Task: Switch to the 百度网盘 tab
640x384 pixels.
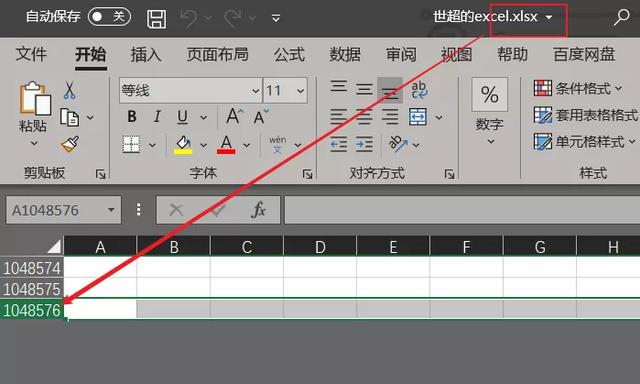Action: coord(584,54)
